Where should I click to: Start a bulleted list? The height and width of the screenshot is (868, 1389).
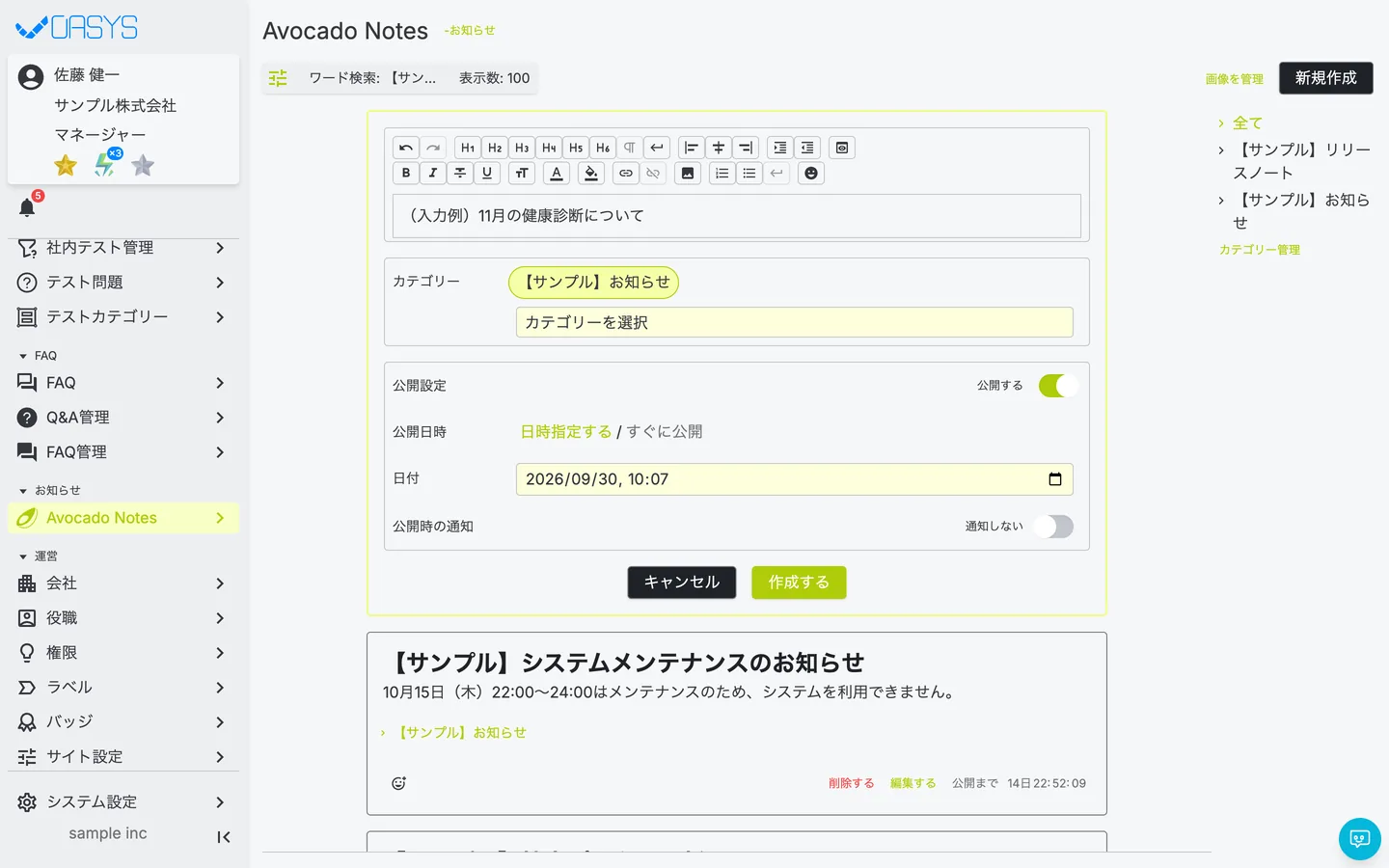tap(749, 174)
